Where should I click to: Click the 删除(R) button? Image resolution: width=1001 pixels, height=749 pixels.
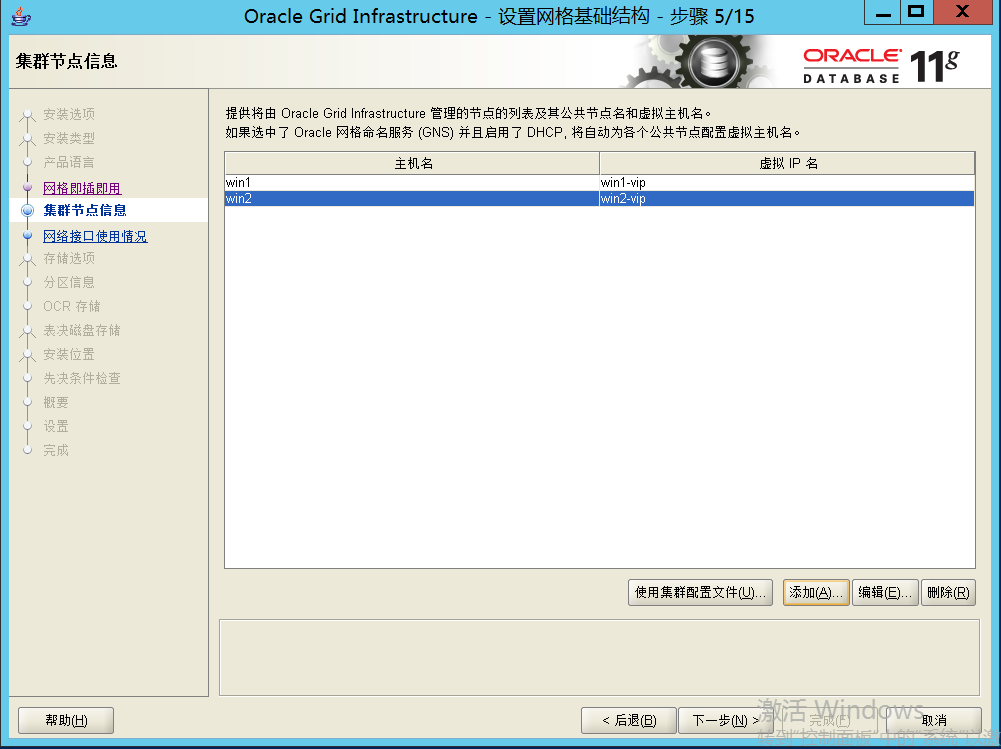point(948,593)
